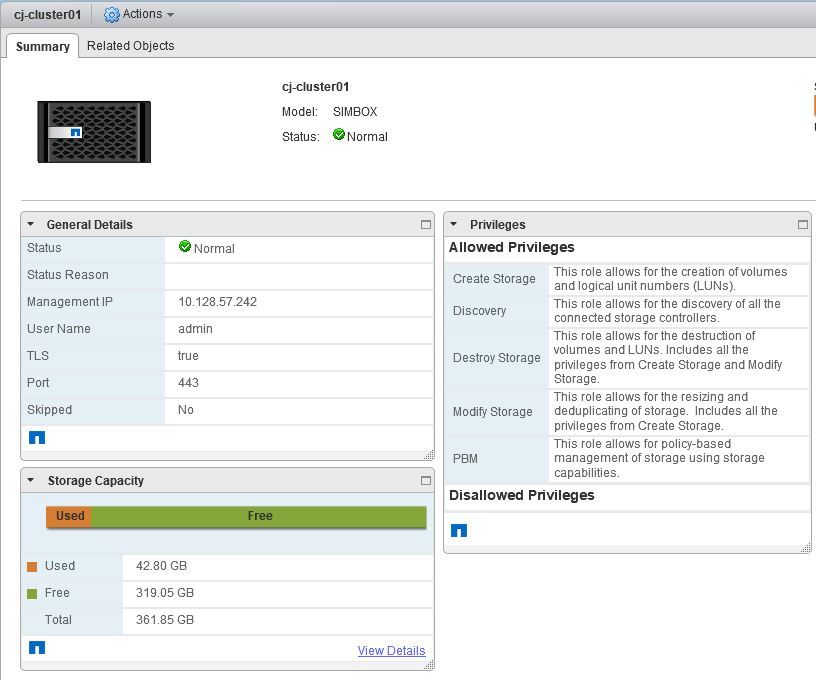Collapse the Privileges section

point(454,225)
